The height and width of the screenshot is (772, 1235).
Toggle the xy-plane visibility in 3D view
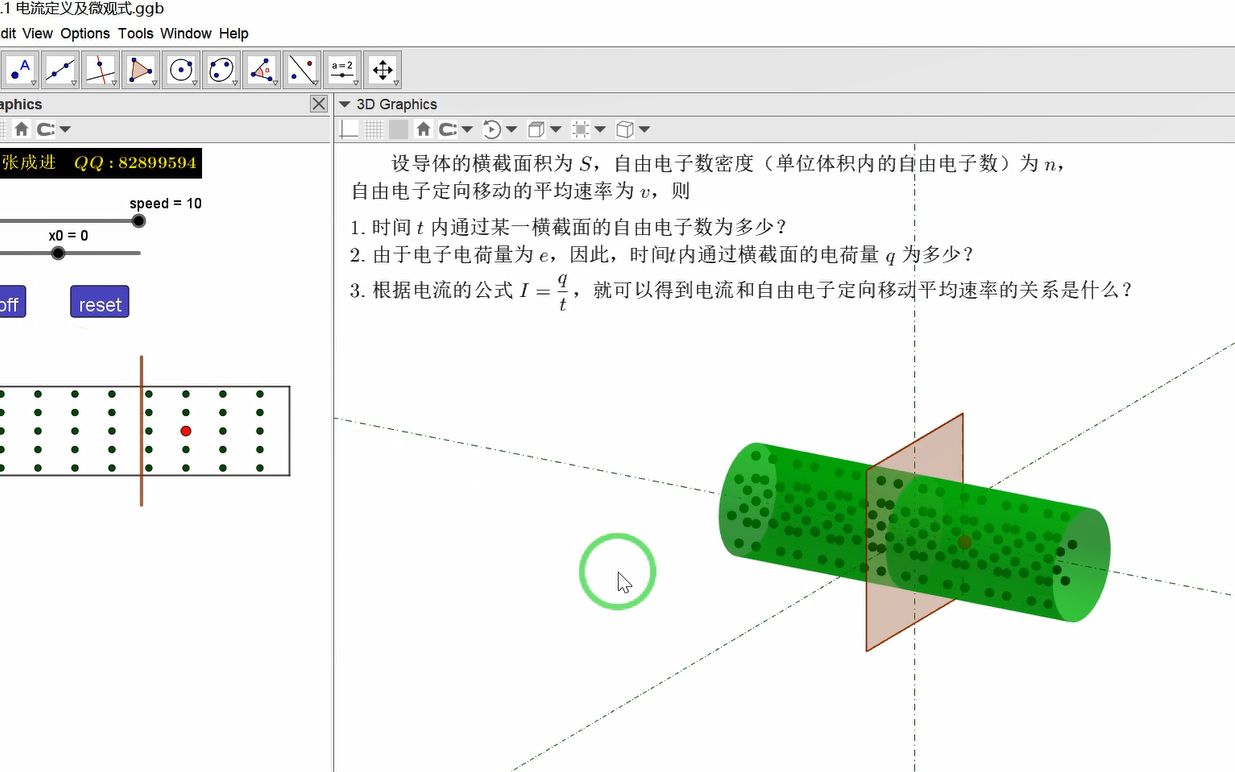click(397, 129)
